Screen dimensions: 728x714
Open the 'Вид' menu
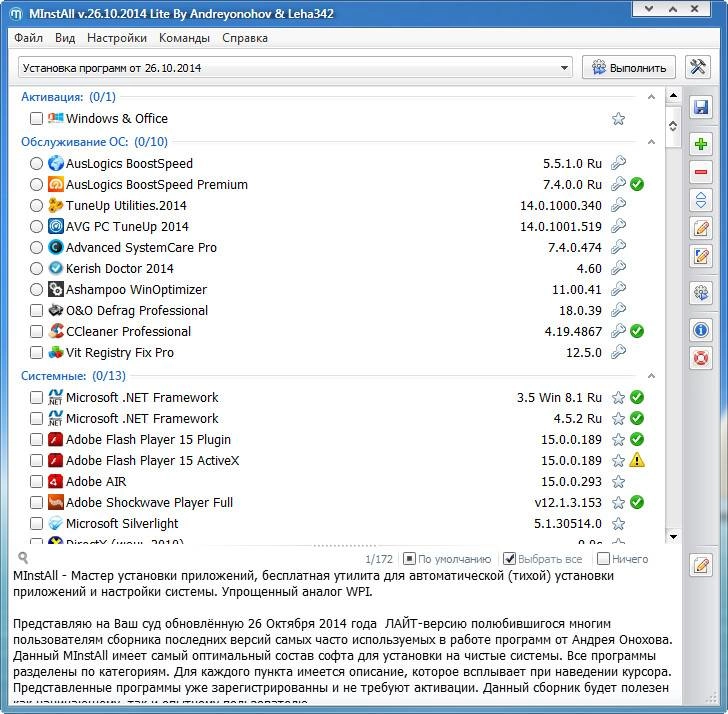click(65, 38)
